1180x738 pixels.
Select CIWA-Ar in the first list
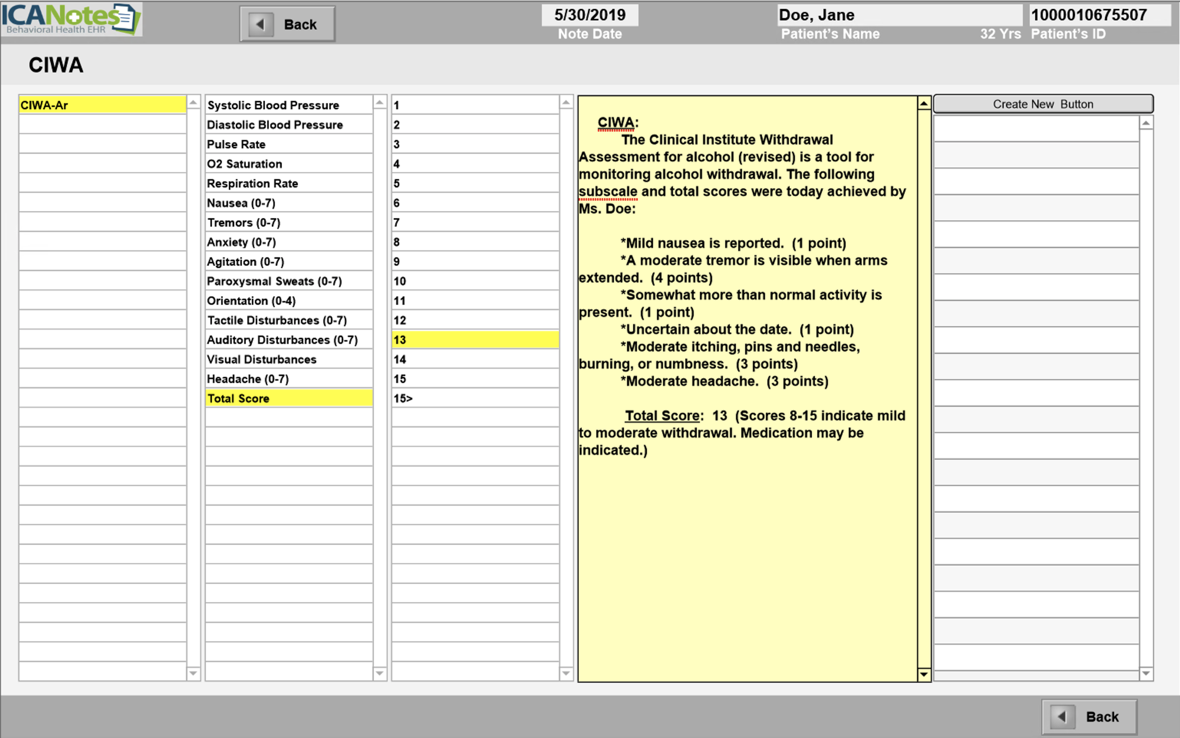point(102,105)
